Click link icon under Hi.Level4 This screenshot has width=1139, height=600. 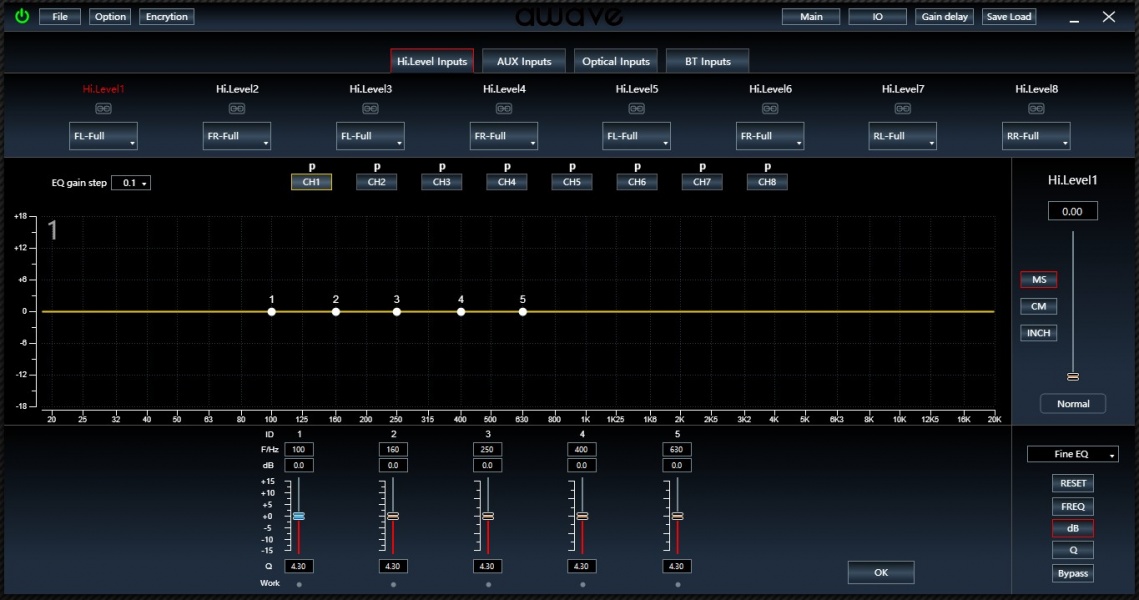click(504, 109)
